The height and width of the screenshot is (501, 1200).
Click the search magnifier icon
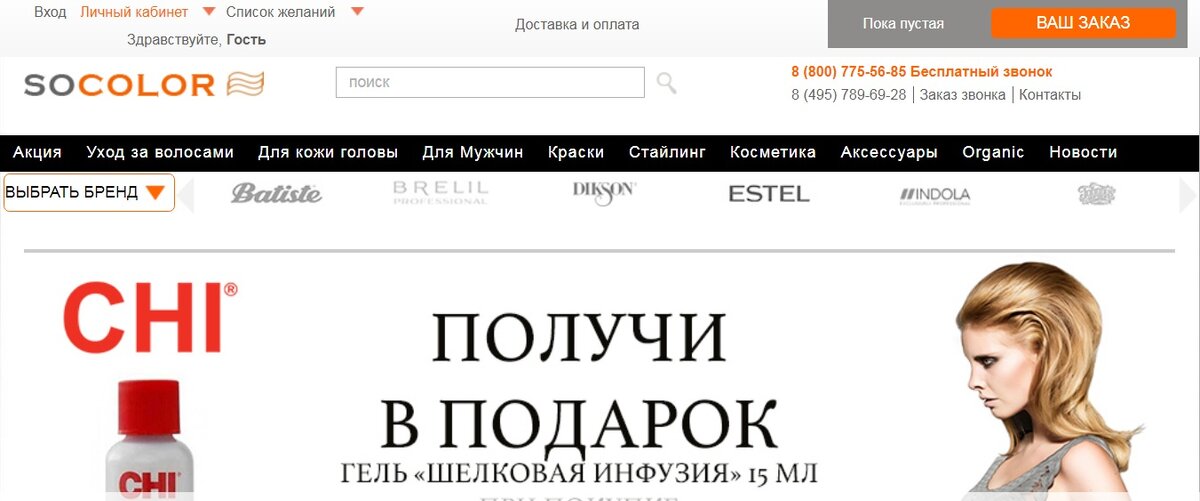point(666,83)
